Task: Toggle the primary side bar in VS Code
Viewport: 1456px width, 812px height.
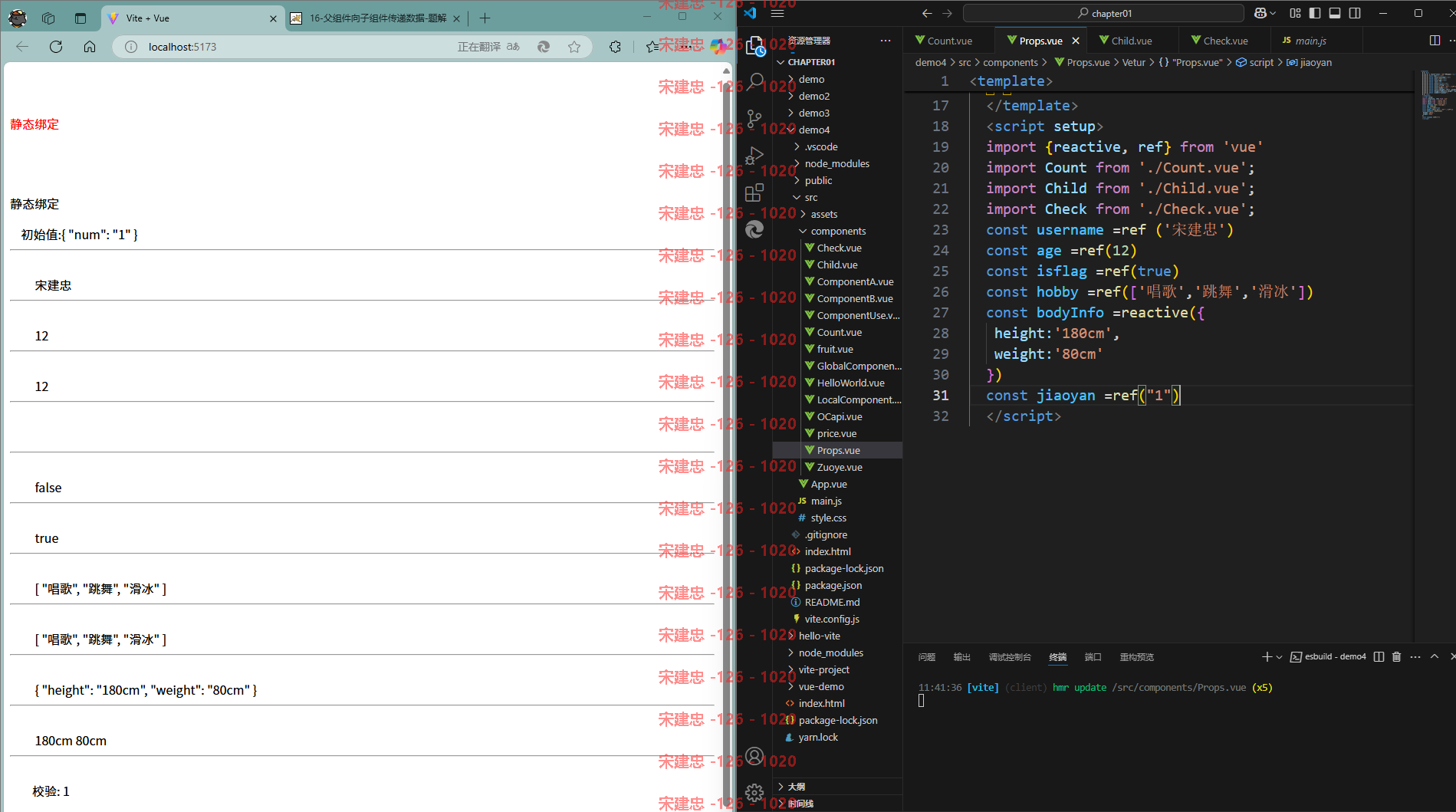Action: click(x=1315, y=13)
